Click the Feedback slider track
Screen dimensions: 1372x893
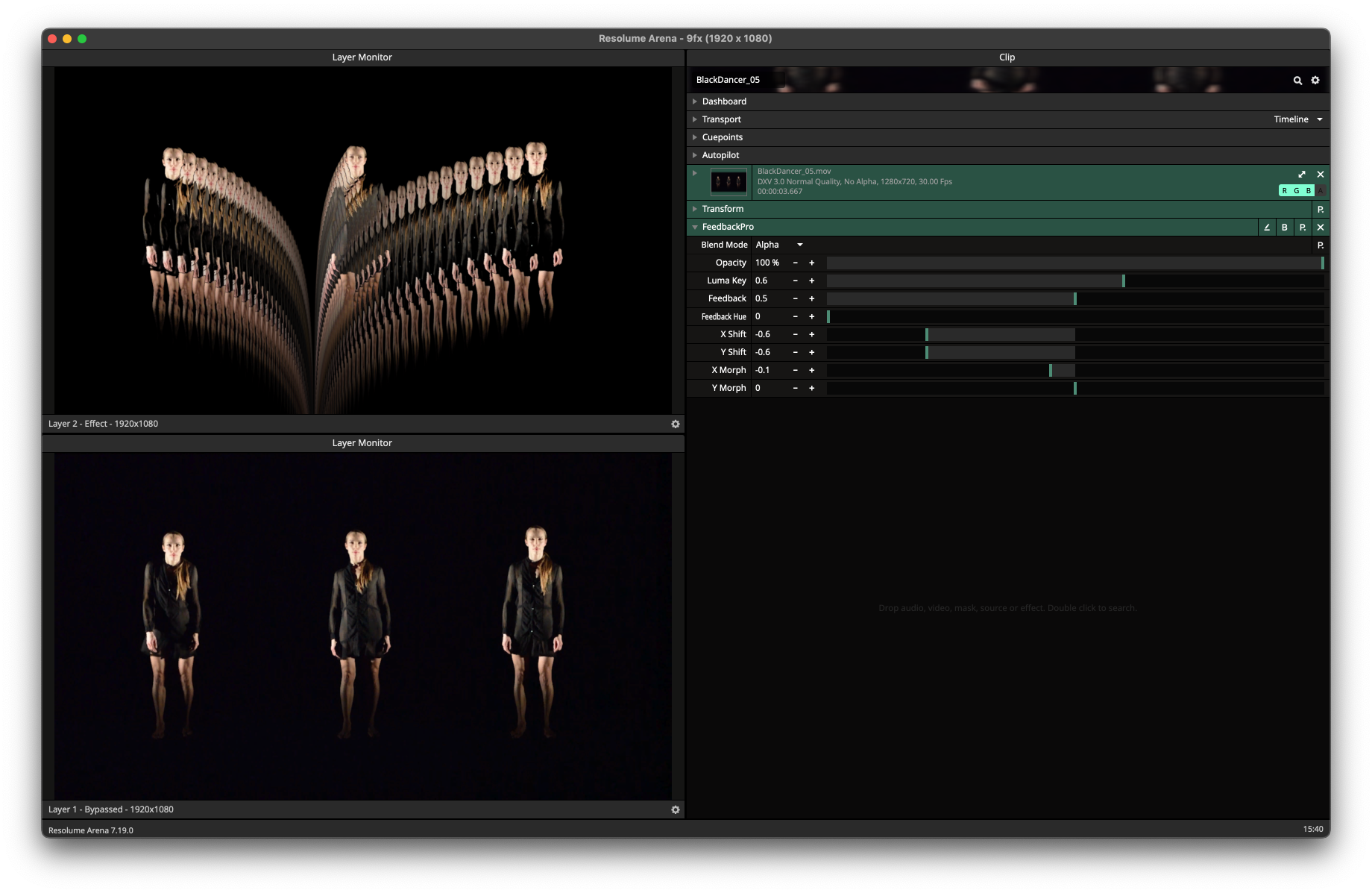coord(1074,298)
